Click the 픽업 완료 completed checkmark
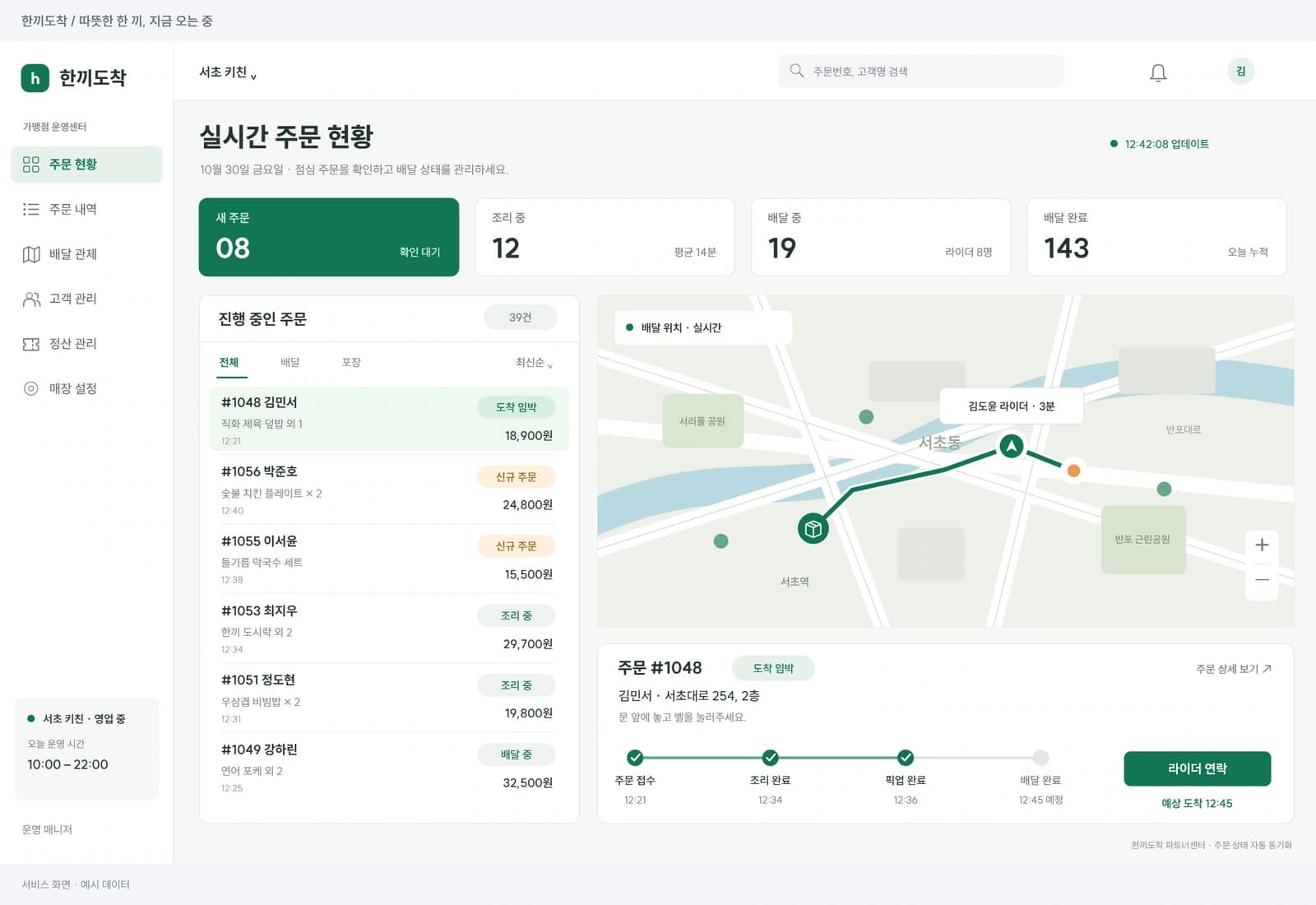1316x905 pixels. click(x=906, y=757)
